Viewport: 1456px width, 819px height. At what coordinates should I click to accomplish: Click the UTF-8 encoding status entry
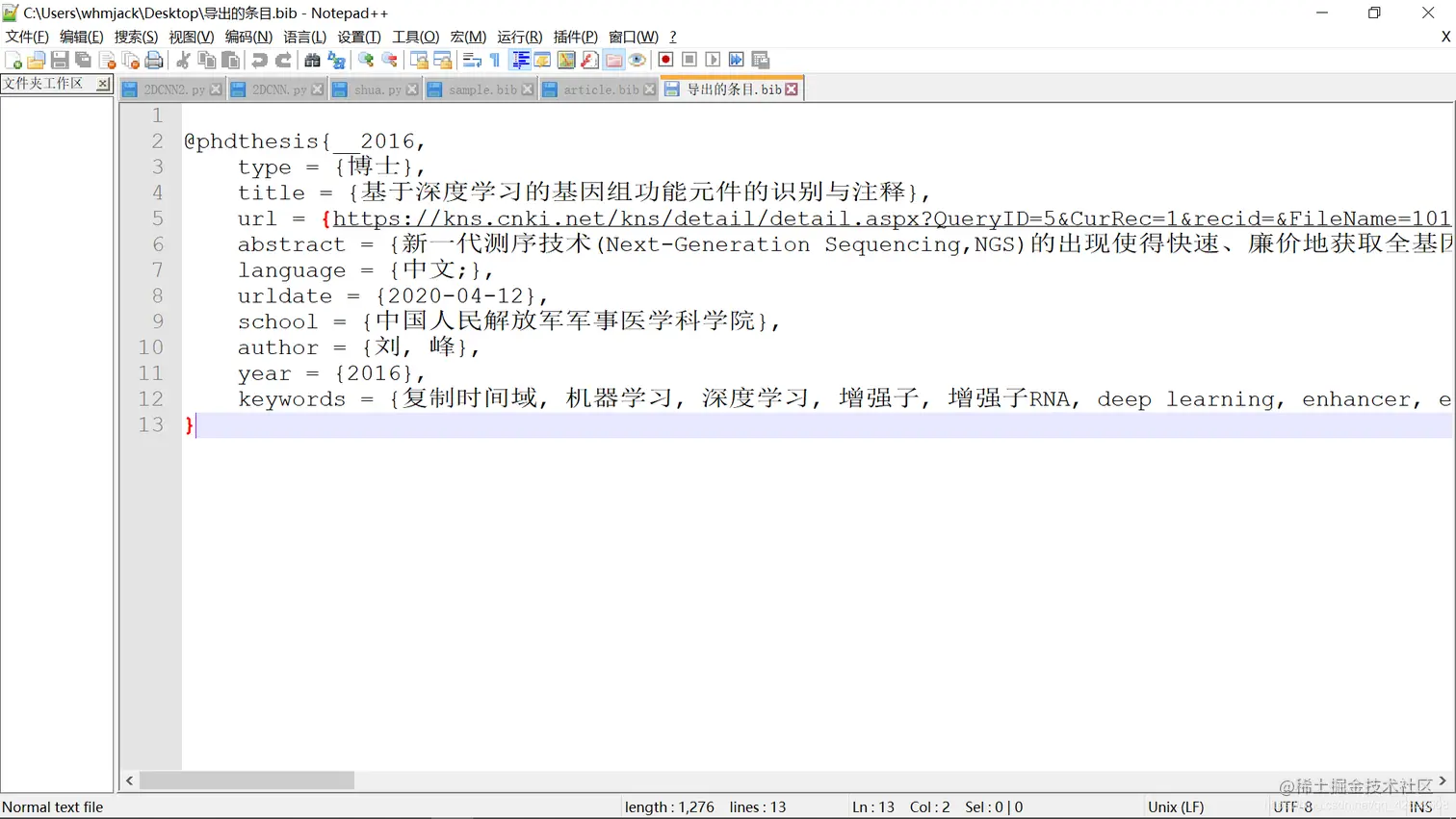1292,807
